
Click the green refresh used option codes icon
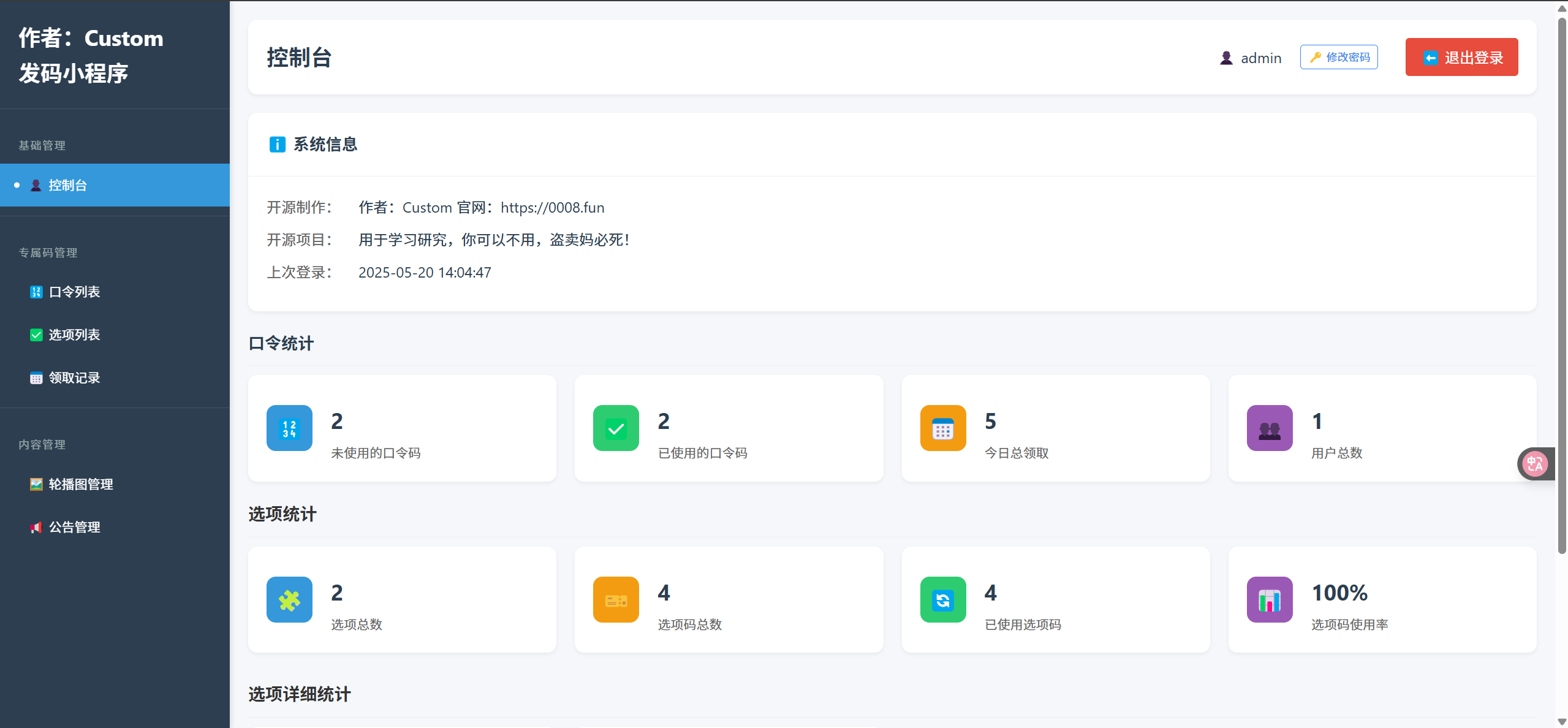point(942,600)
